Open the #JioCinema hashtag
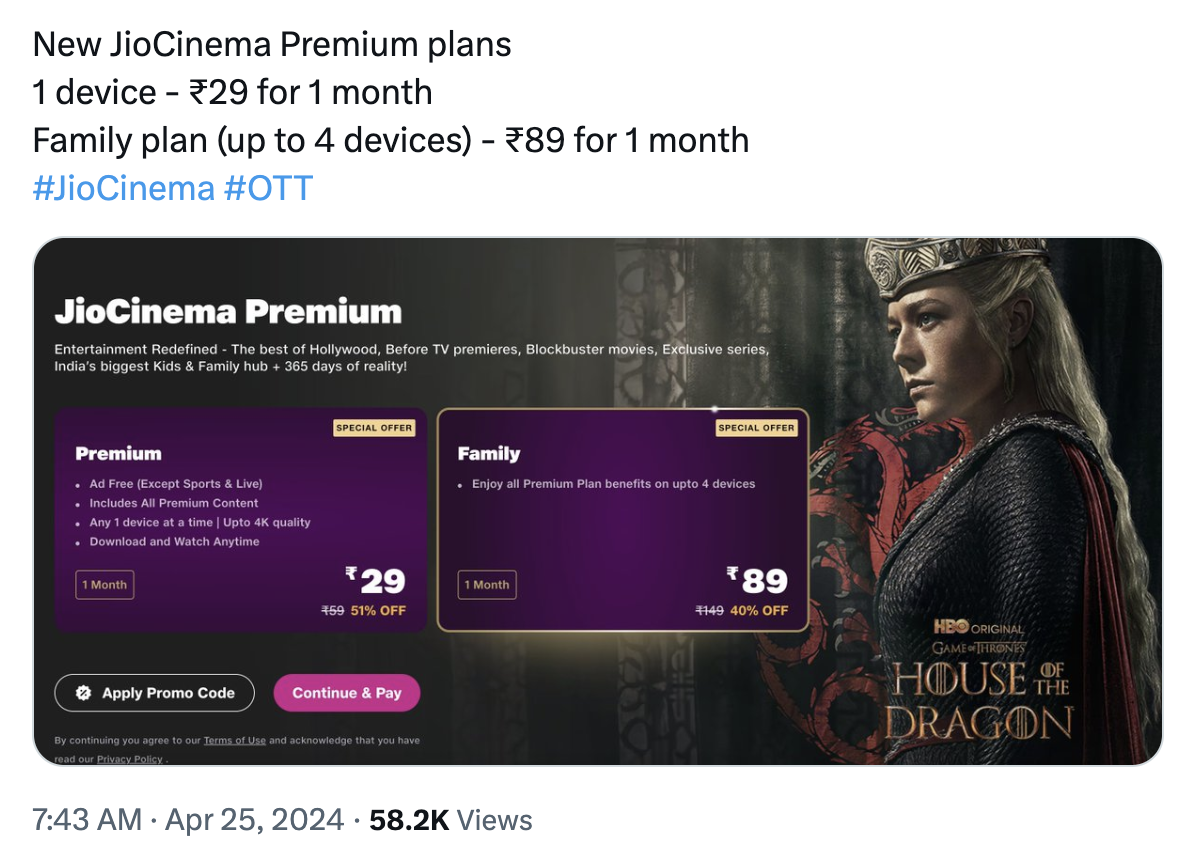Screen dimensions: 1196x860 point(123,187)
